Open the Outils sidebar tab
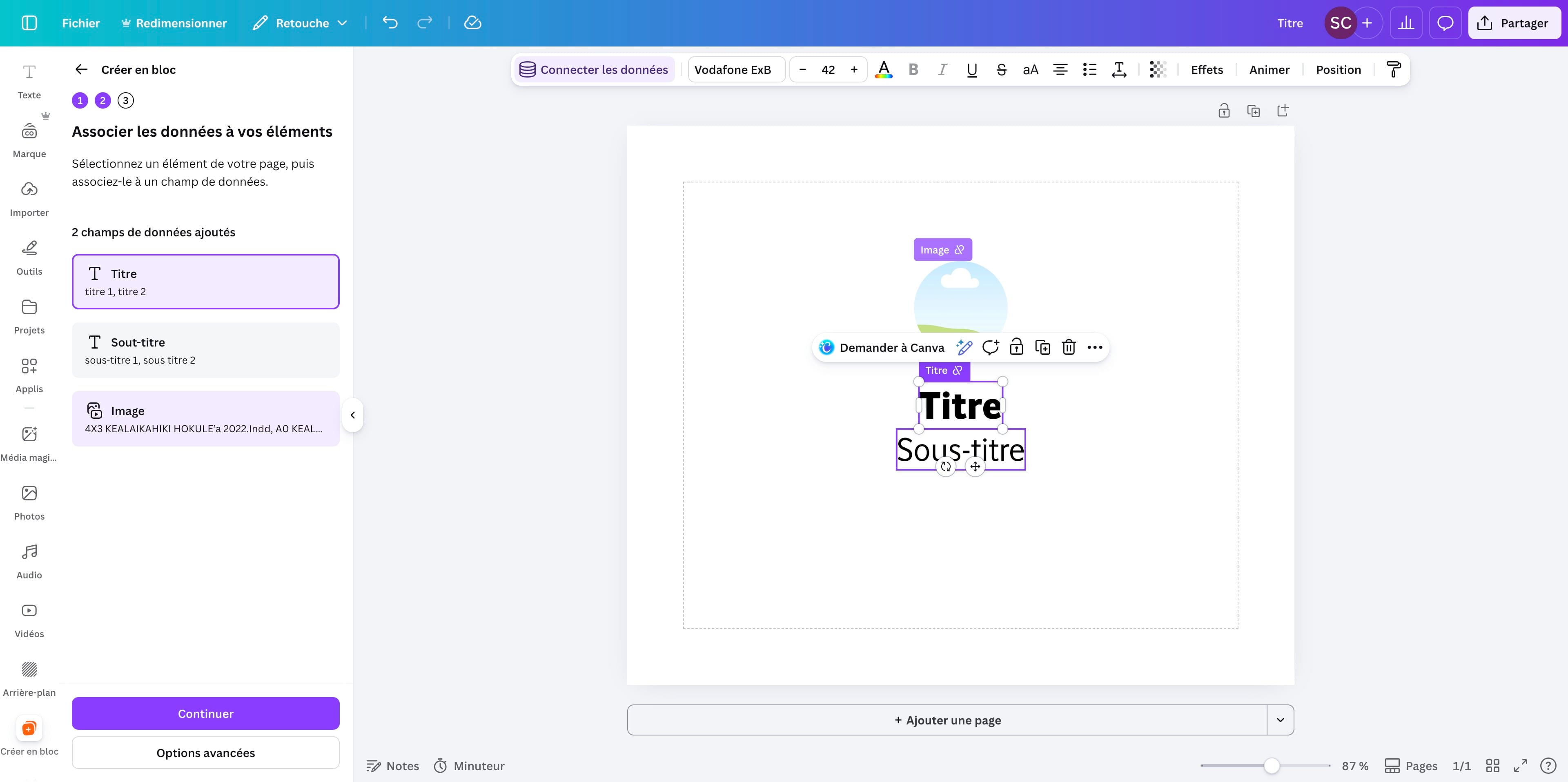Screen dimensions: 1568x782 point(29,259)
